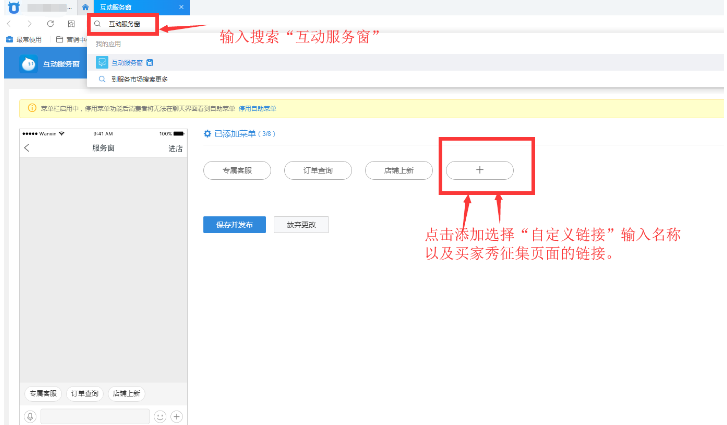
Task: Click the smiley emoji icon in the phone preview
Action: click(x=160, y=416)
